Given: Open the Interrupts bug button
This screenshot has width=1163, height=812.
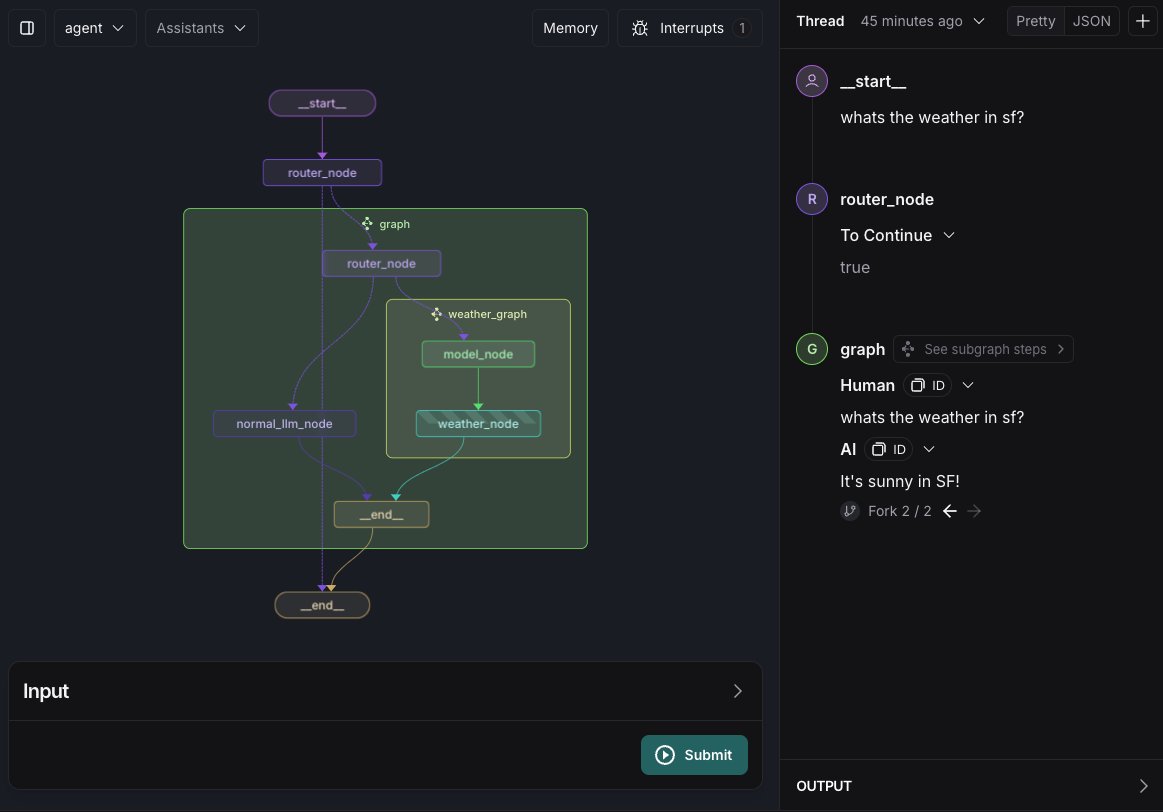Looking at the screenshot, I should 689,28.
